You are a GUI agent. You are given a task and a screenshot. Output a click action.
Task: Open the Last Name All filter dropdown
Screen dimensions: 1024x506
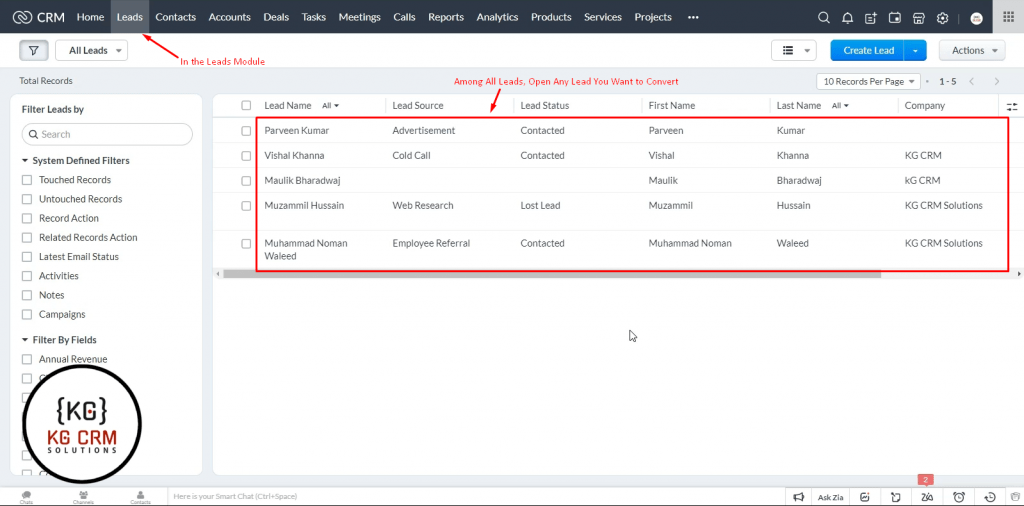[840, 105]
